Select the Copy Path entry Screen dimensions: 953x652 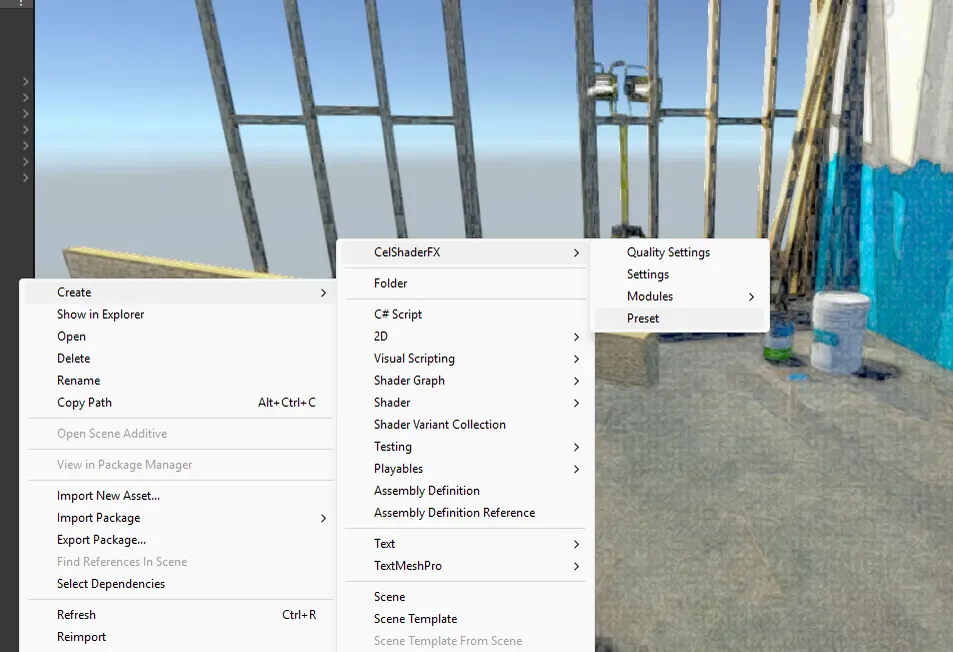tap(180, 402)
